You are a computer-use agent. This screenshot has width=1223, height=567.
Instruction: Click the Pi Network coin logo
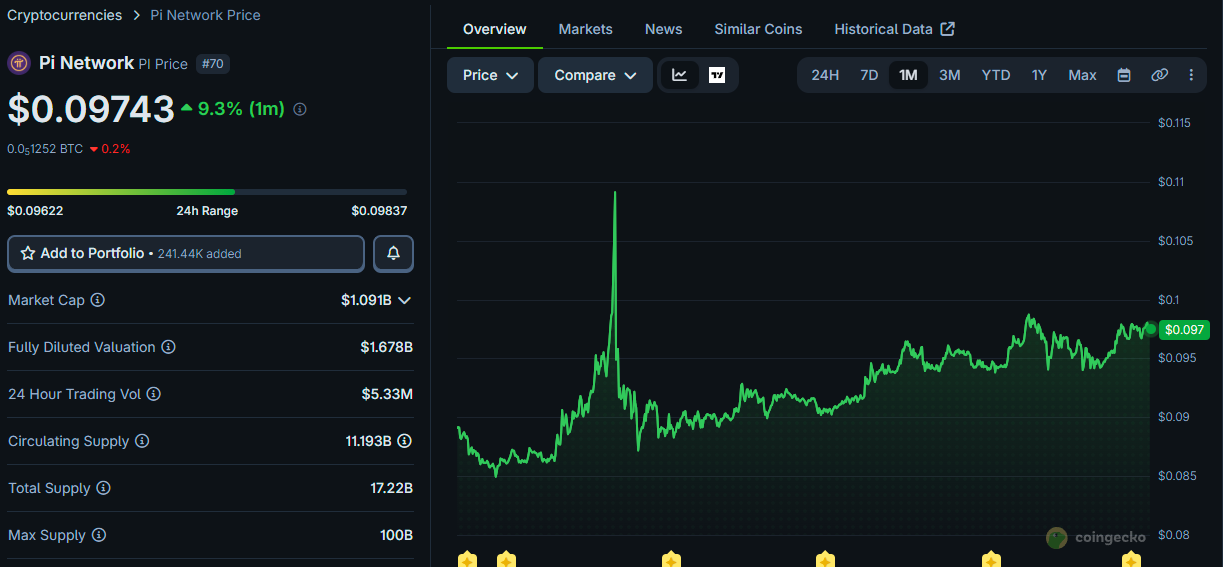pos(19,63)
